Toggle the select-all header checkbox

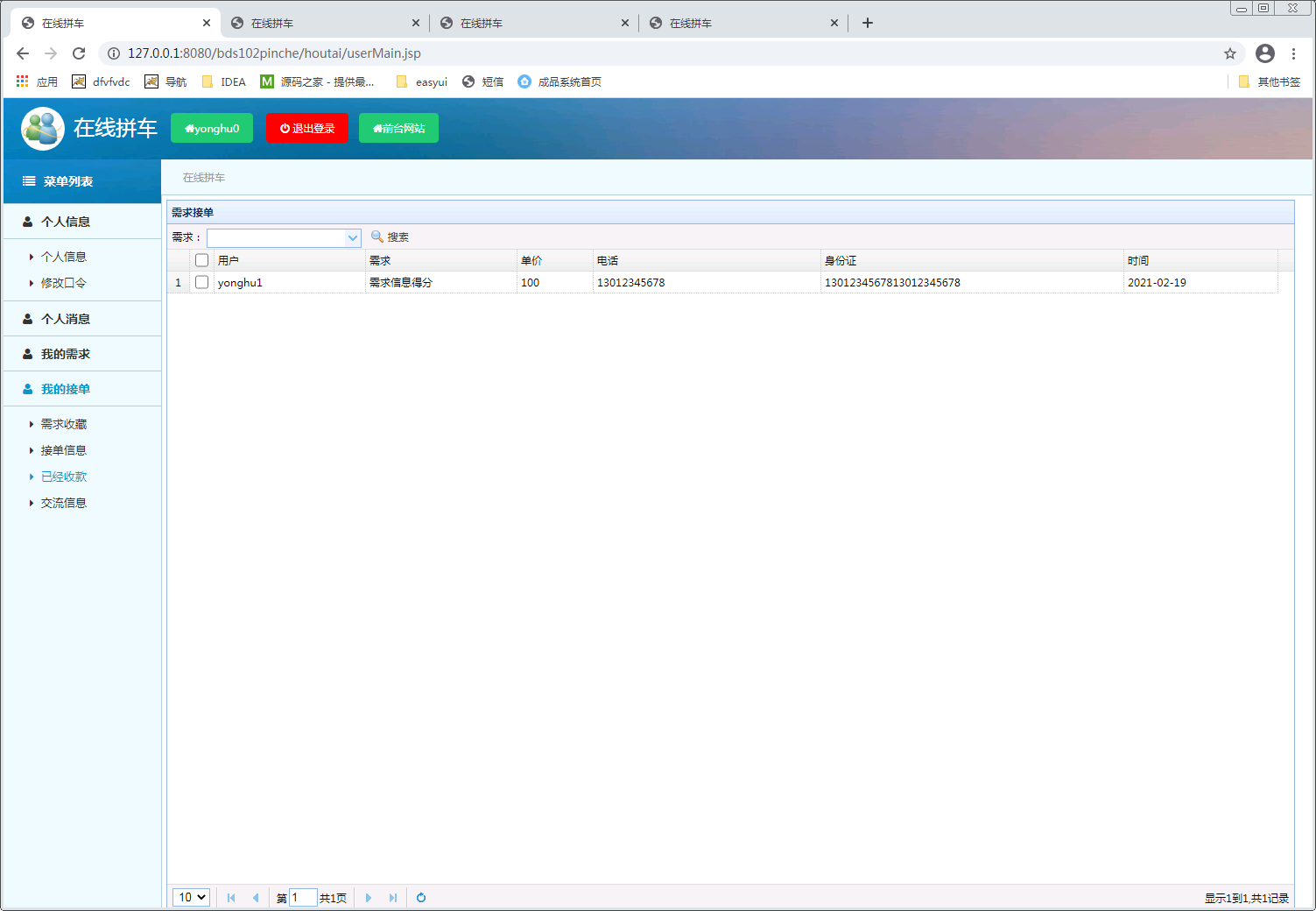[x=201, y=260]
